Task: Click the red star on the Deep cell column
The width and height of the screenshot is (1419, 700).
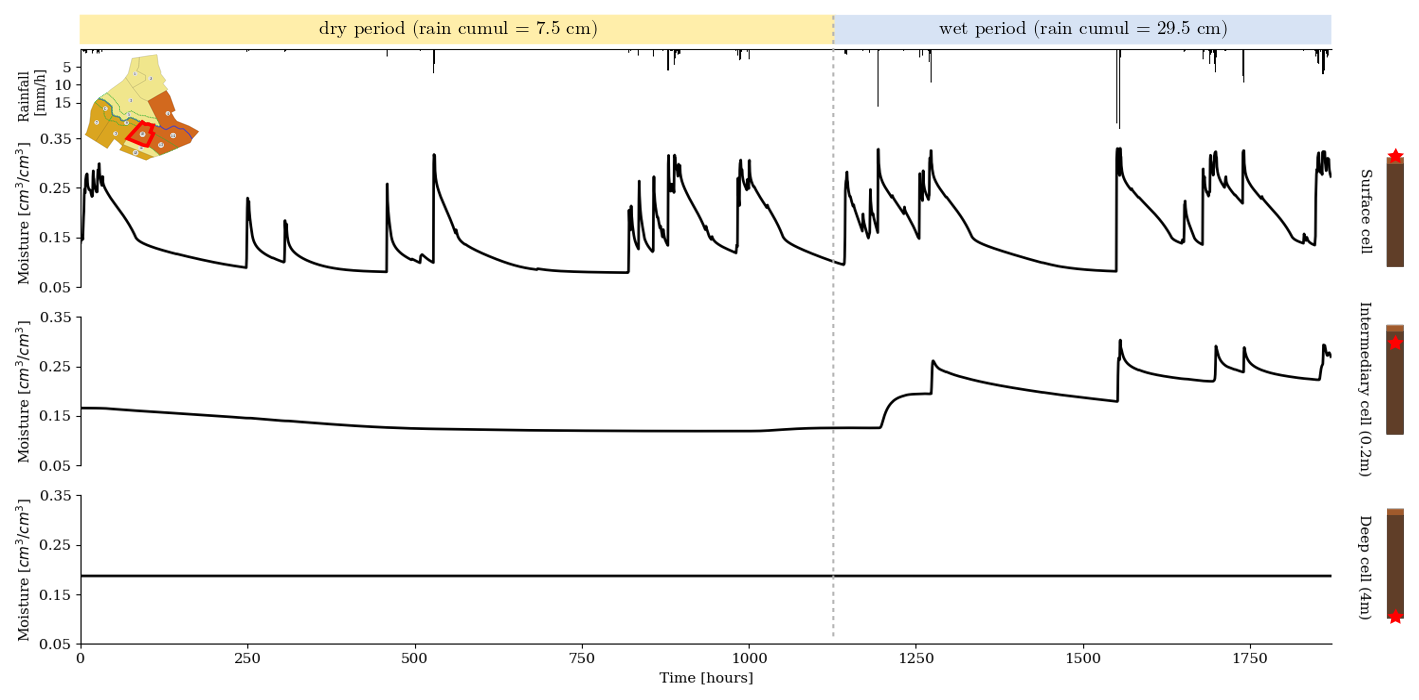Action: pos(1395,616)
